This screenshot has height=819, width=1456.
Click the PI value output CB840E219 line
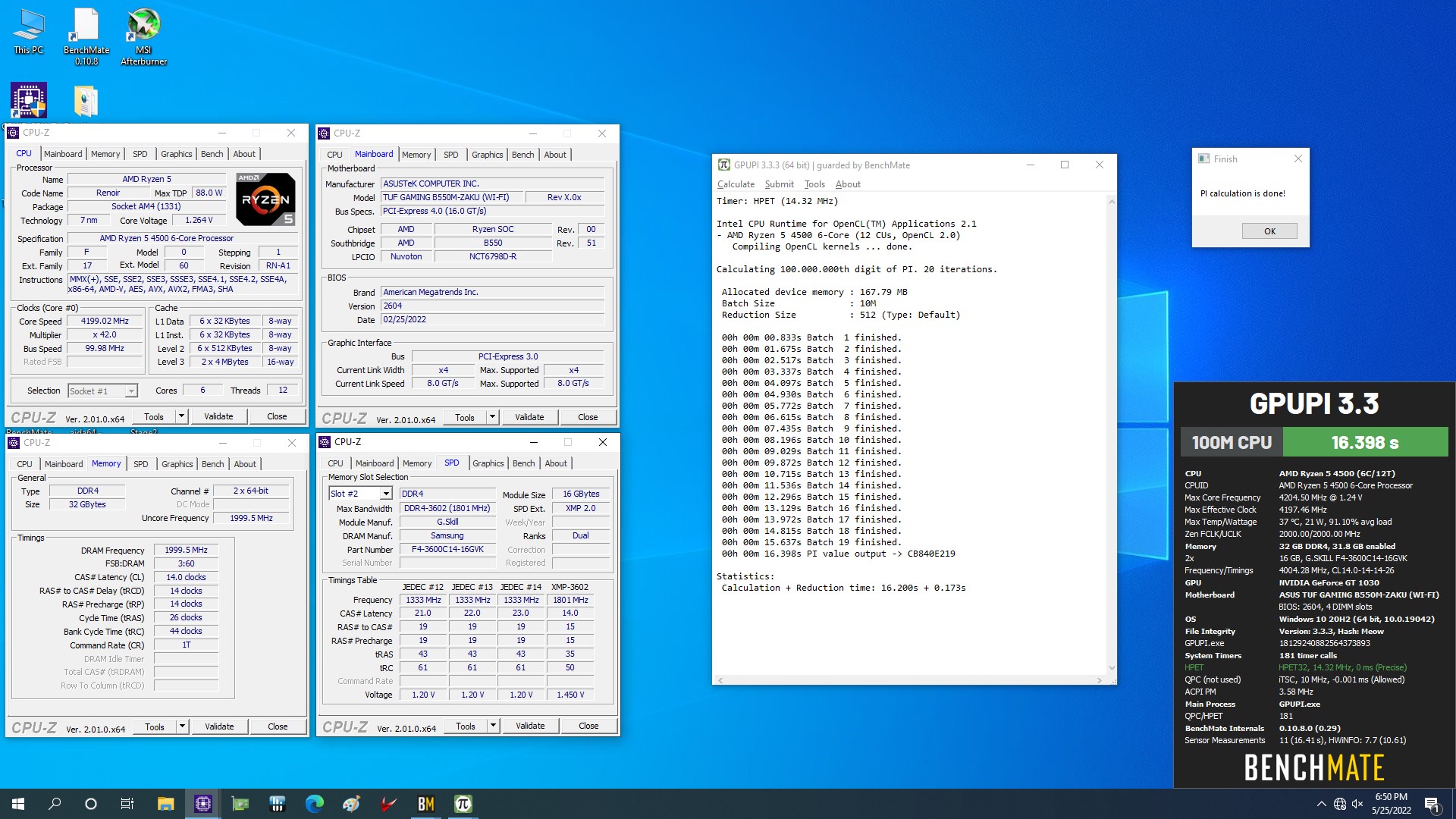tap(838, 554)
